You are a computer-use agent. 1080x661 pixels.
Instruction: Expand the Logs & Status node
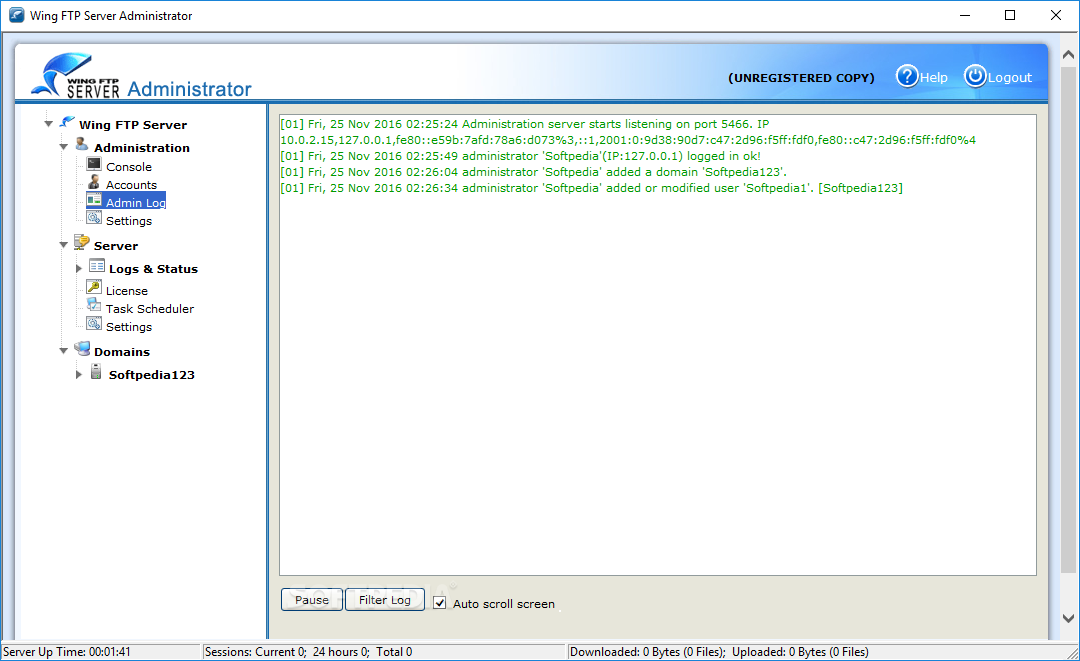coord(79,269)
